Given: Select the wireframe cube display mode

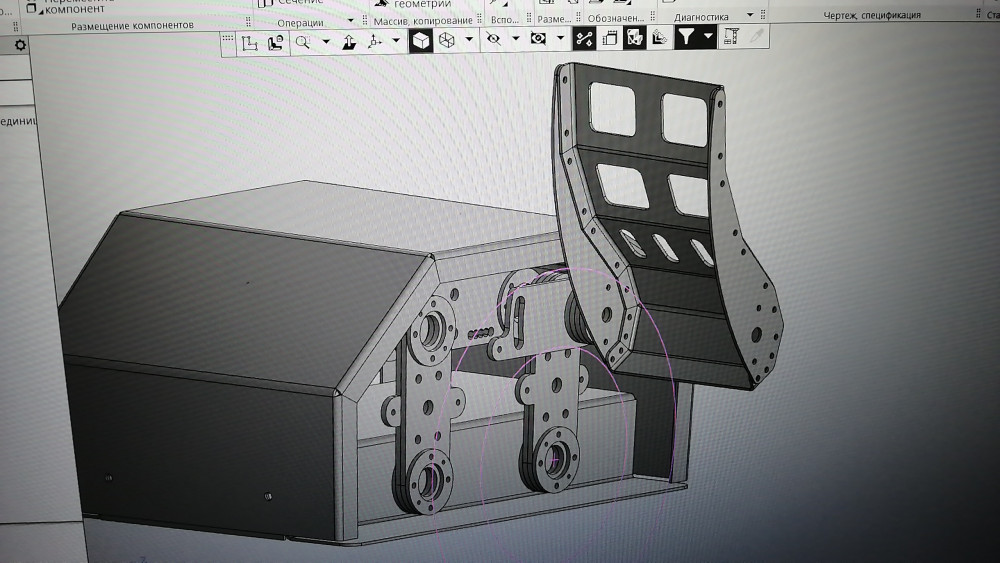Looking at the screenshot, I should (447, 41).
